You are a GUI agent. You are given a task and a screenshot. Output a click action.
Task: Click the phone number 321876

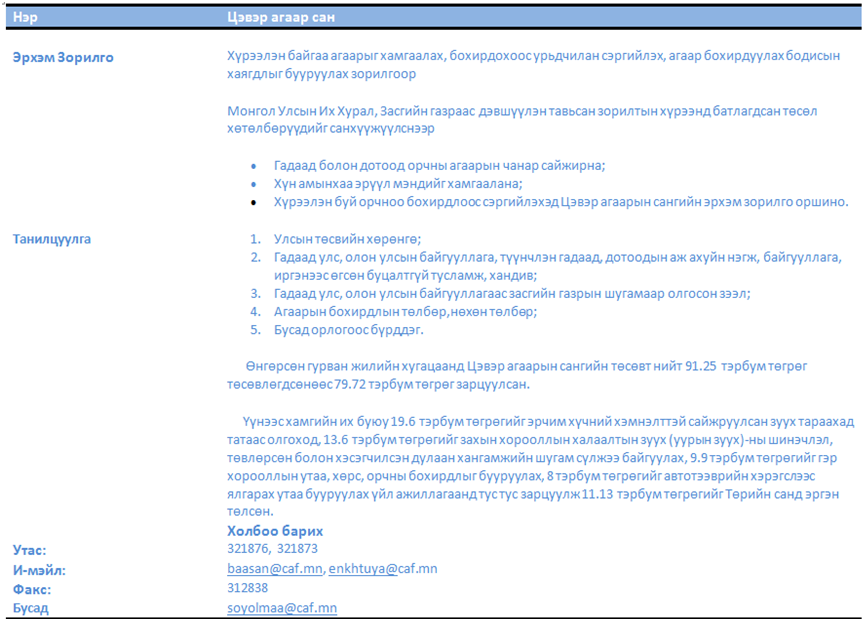[248, 549]
